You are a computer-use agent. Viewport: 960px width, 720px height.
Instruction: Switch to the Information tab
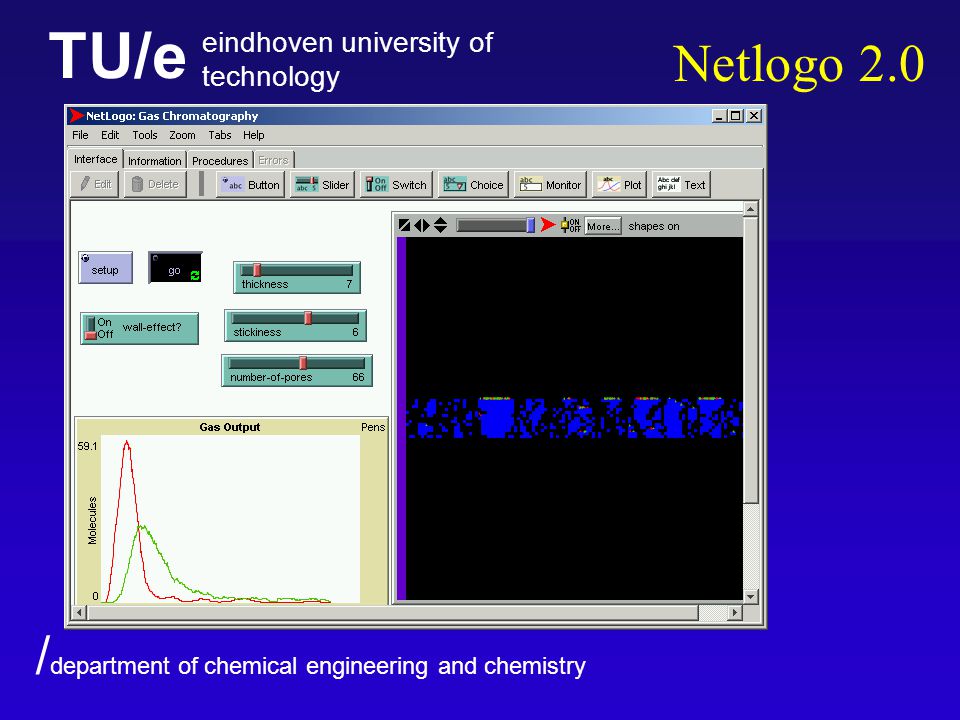(155, 160)
